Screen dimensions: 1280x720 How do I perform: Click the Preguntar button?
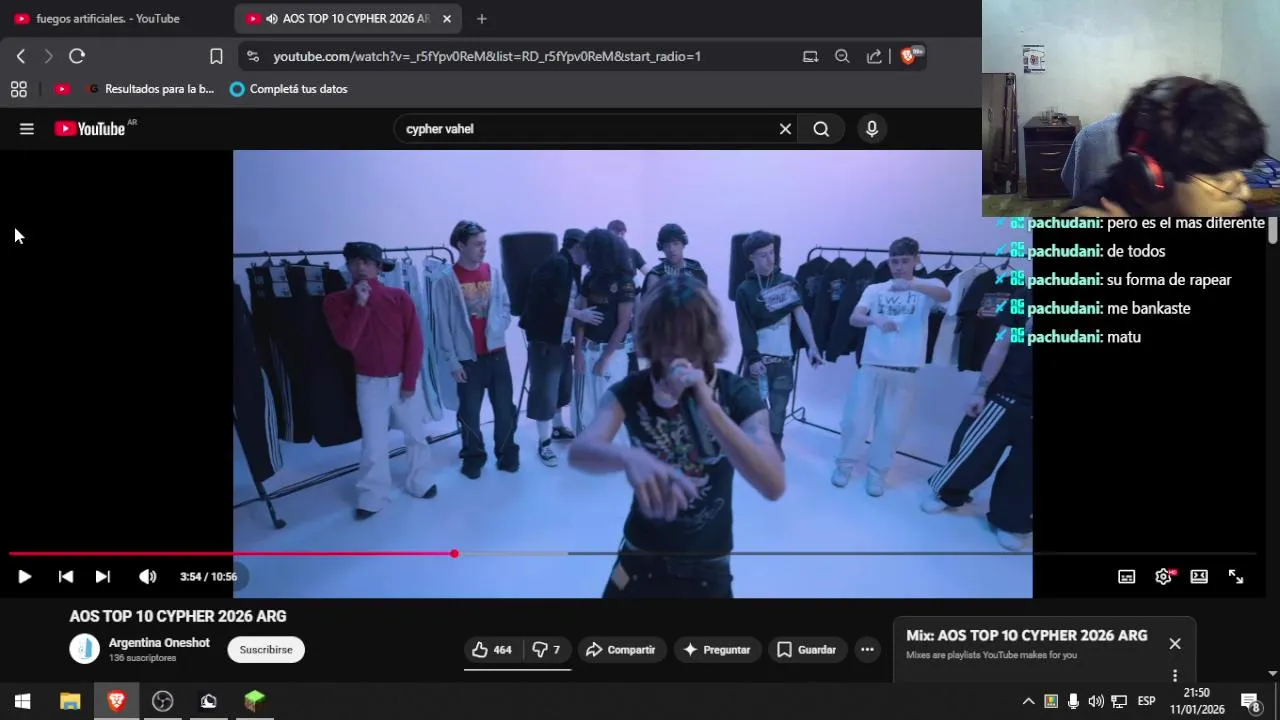[716, 650]
